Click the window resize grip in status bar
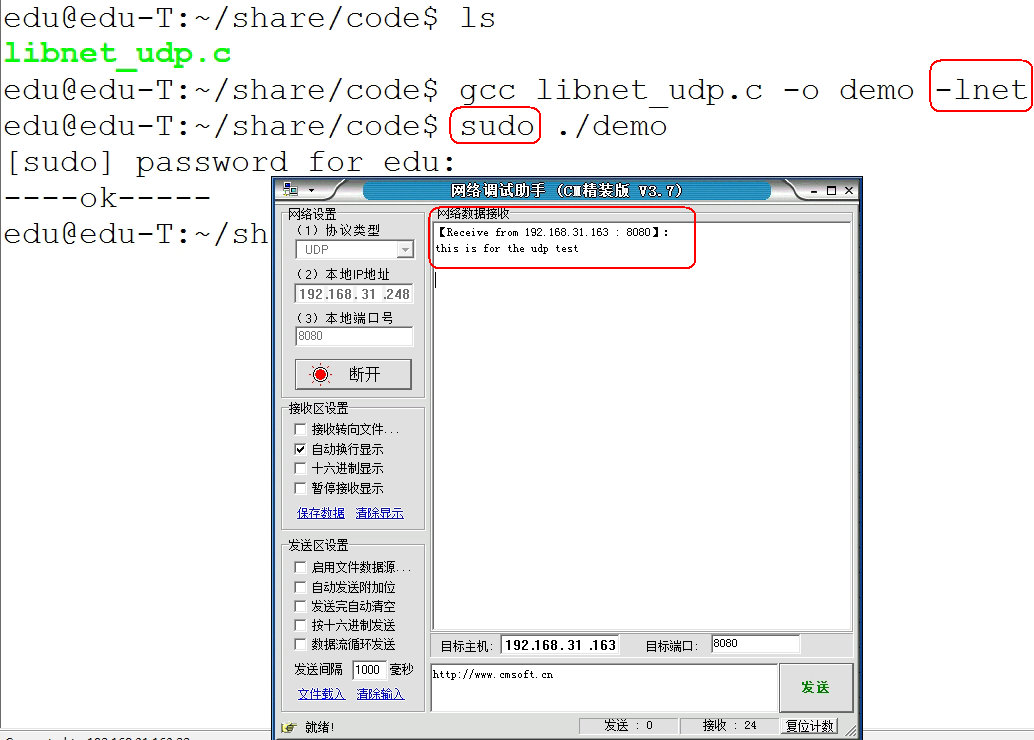The height and width of the screenshot is (740, 1034). tap(850, 729)
